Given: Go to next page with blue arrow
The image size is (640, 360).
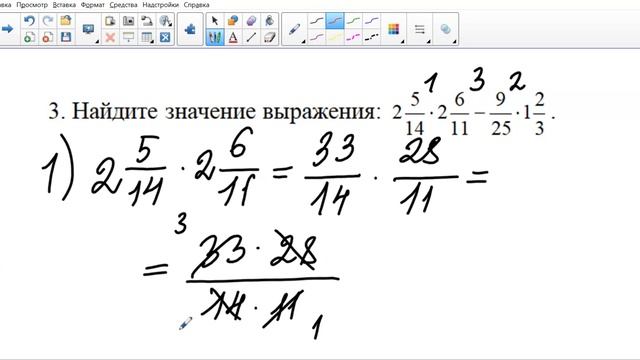Looking at the screenshot, I should [7, 29].
